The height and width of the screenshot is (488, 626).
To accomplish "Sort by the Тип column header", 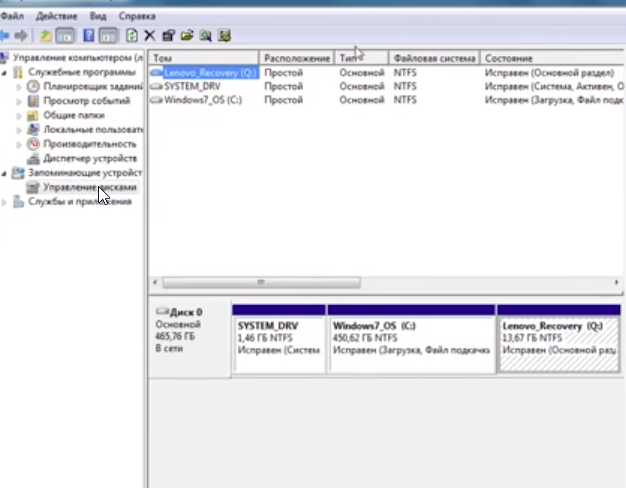I will point(362,58).
